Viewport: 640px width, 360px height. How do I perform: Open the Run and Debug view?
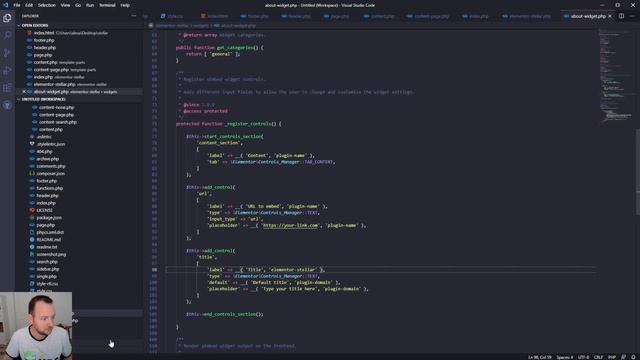tap(7, 71)
